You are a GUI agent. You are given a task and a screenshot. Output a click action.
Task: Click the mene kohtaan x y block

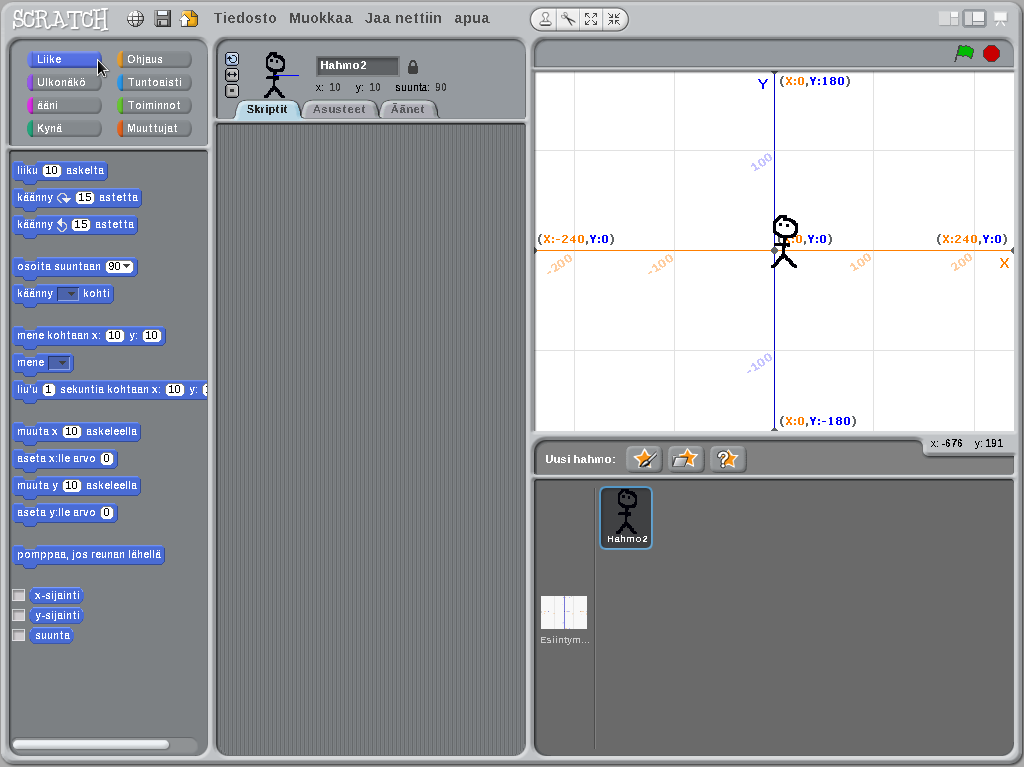[89, 336]
